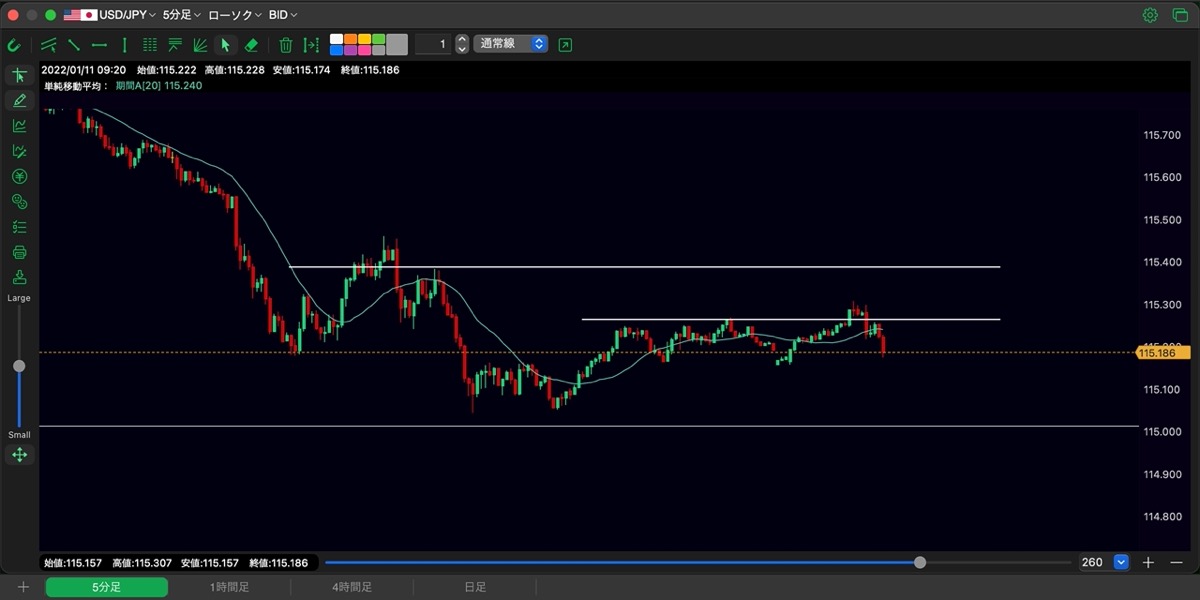Click the download/save icon in left sidebar
This screenshot has height=600, width=1200.
19,277
